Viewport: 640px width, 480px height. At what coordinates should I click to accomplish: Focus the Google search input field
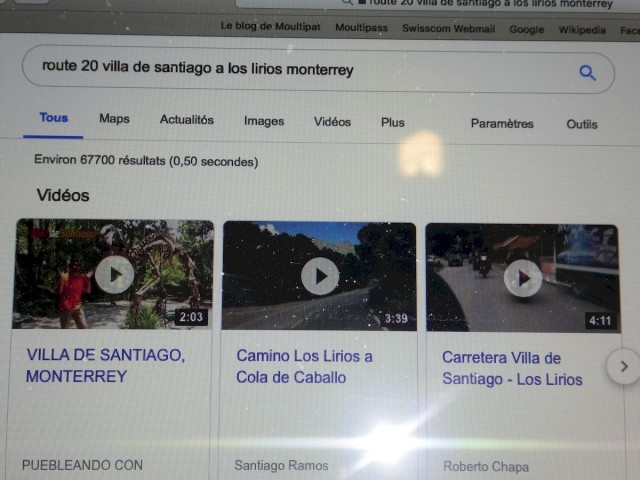(x=318, y=69)
